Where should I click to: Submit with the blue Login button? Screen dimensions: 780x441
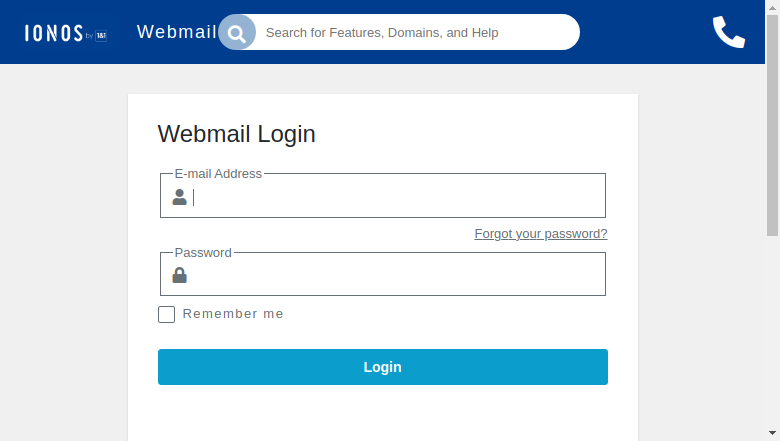[383, 367]
